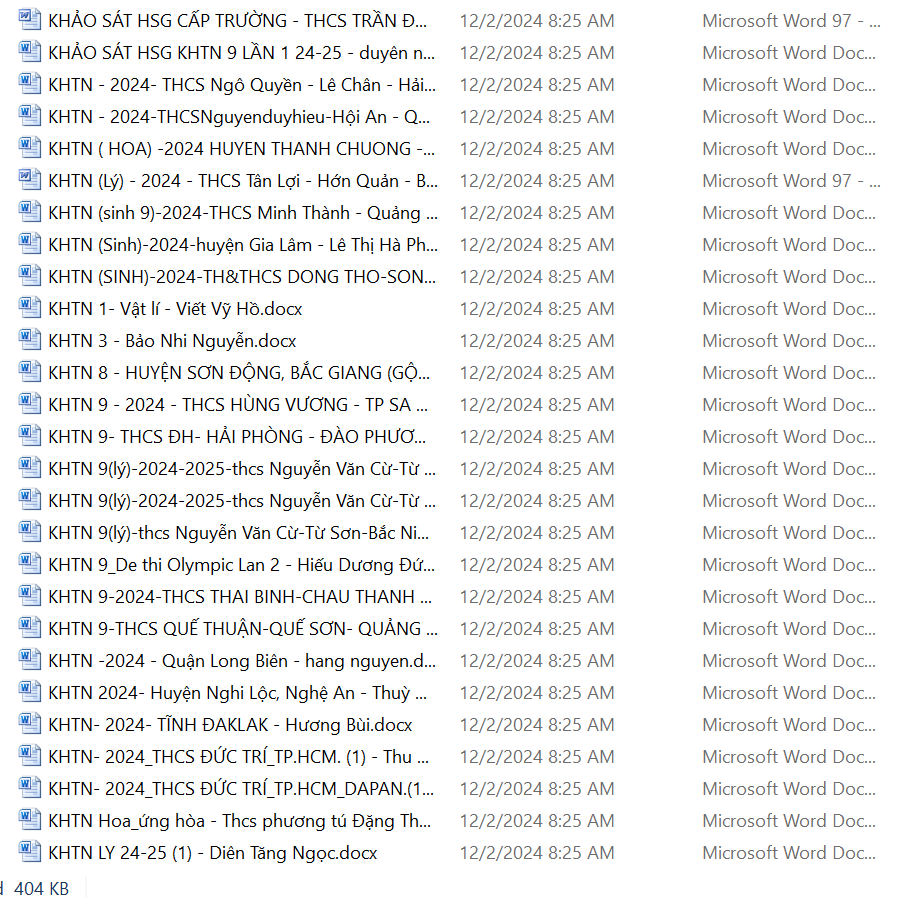Click the Word icon for KHTN 9_De thi Olympic
Viewport: 921px width, 904px height.
(x=30, y=564)
